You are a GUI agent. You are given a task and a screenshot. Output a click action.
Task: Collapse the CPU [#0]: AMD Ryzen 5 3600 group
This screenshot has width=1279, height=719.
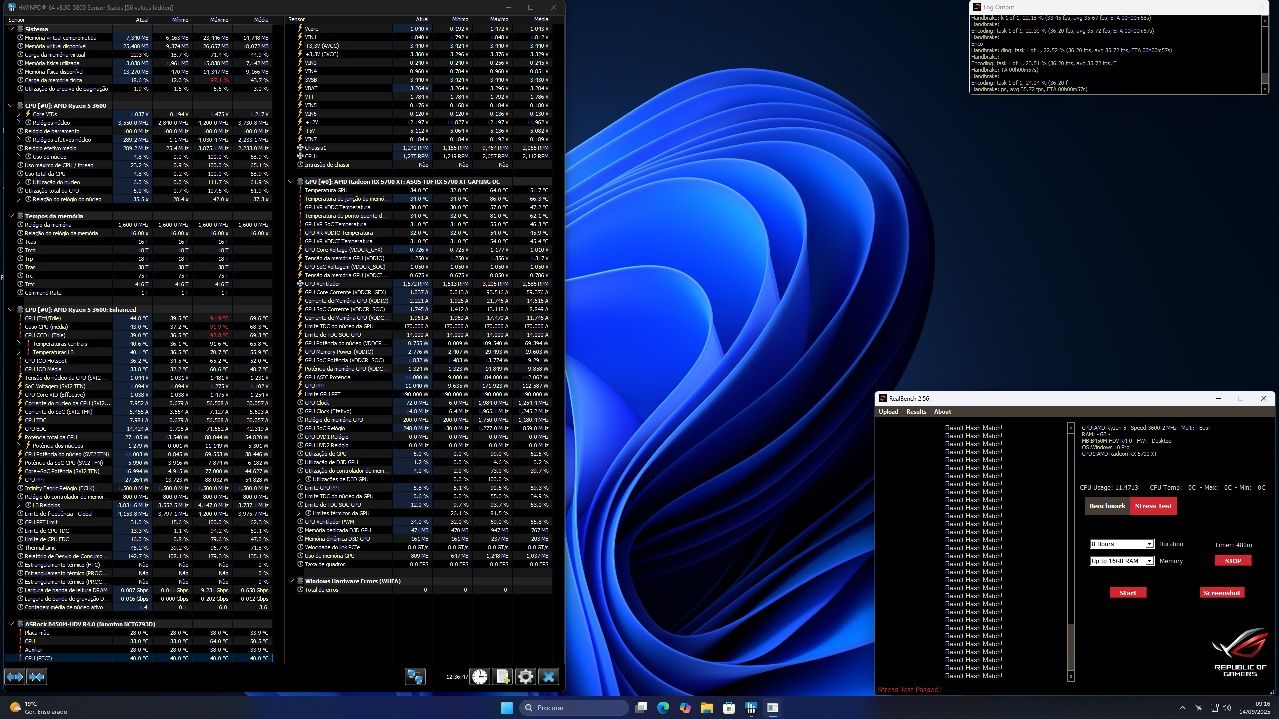(x=11, y=105)
